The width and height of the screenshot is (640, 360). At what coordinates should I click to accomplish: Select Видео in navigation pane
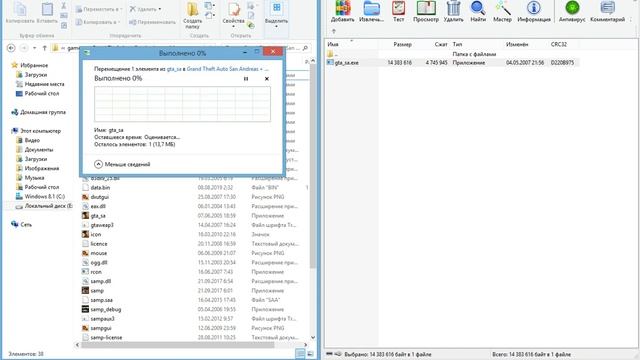pos(32,140)
